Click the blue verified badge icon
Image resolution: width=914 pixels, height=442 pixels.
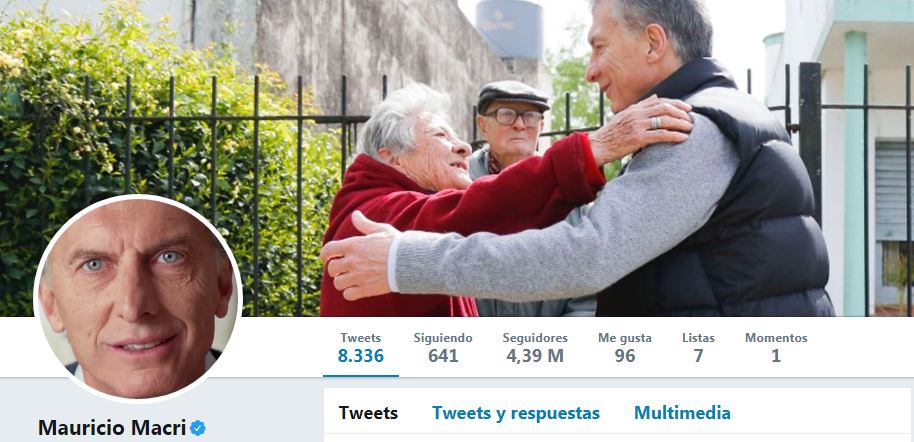tap(198, 428)
